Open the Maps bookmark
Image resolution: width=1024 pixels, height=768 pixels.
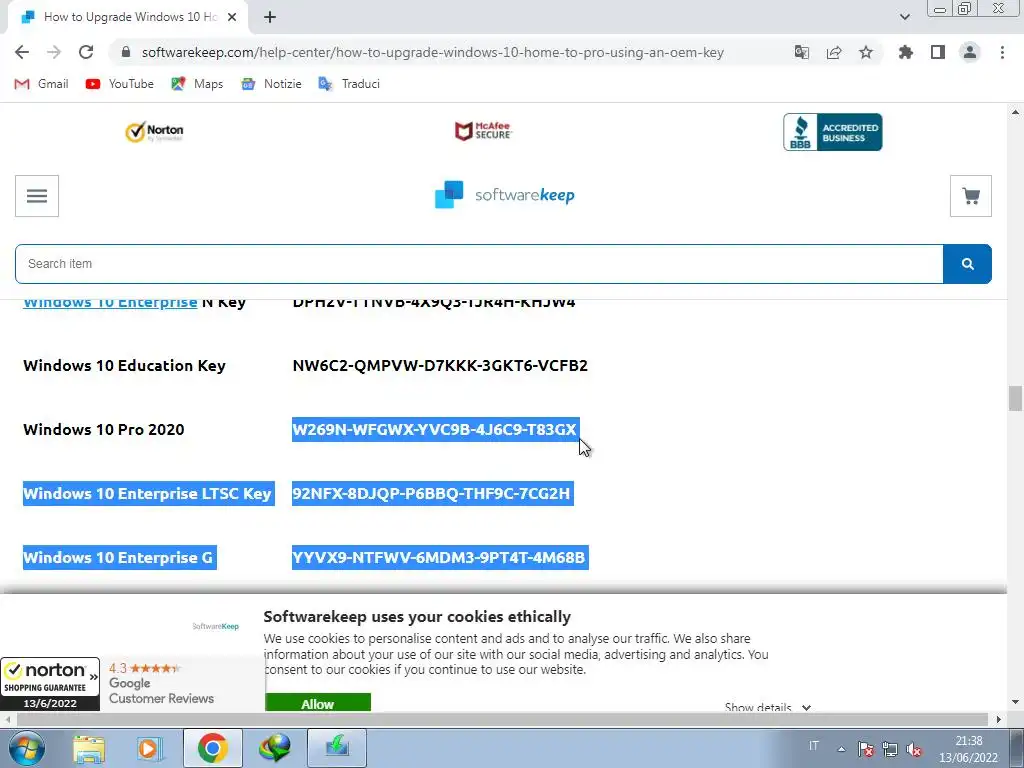click(x=197, y=84)
